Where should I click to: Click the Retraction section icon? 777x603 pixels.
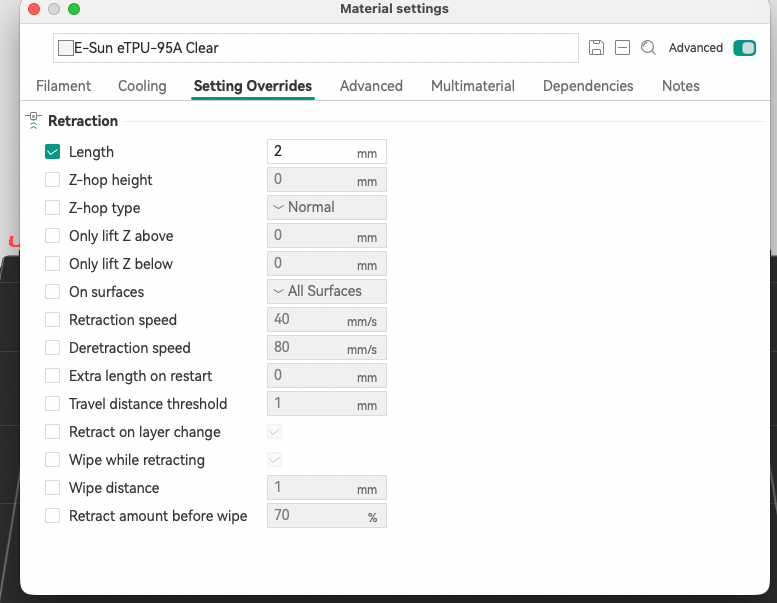(33, 120)
